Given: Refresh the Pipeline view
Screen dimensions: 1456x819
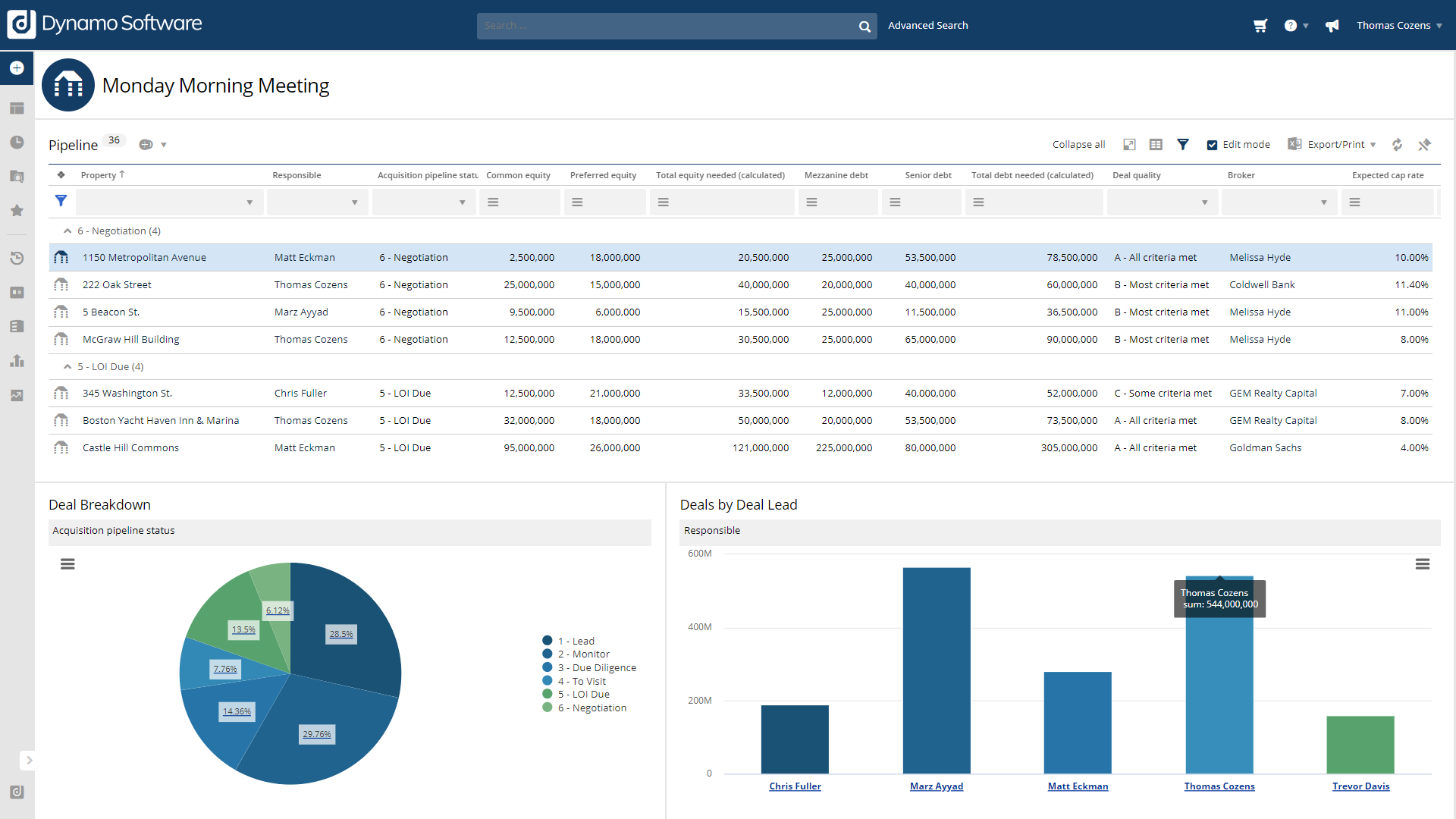Looking at the screenshot, I should tap(1397, 144).
